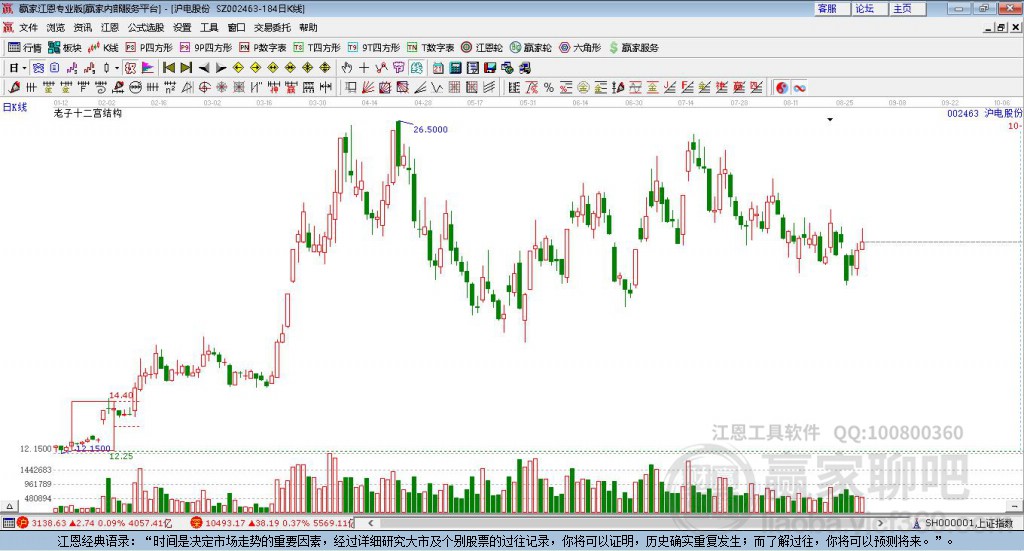This screenshot has width=1024, height=551.
Task: Click the 3138.63 index value in status bar
Action: click(x=48, y=523)
